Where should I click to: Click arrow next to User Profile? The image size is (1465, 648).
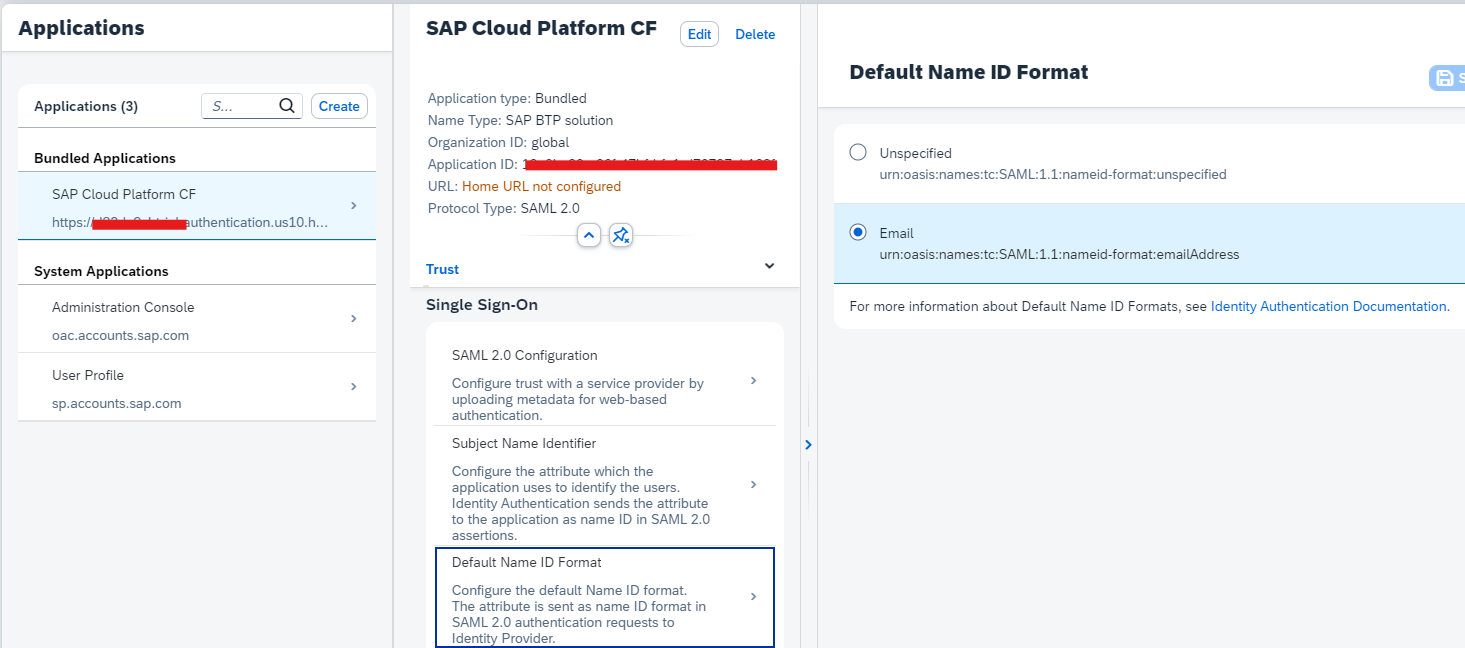[354, 387]
